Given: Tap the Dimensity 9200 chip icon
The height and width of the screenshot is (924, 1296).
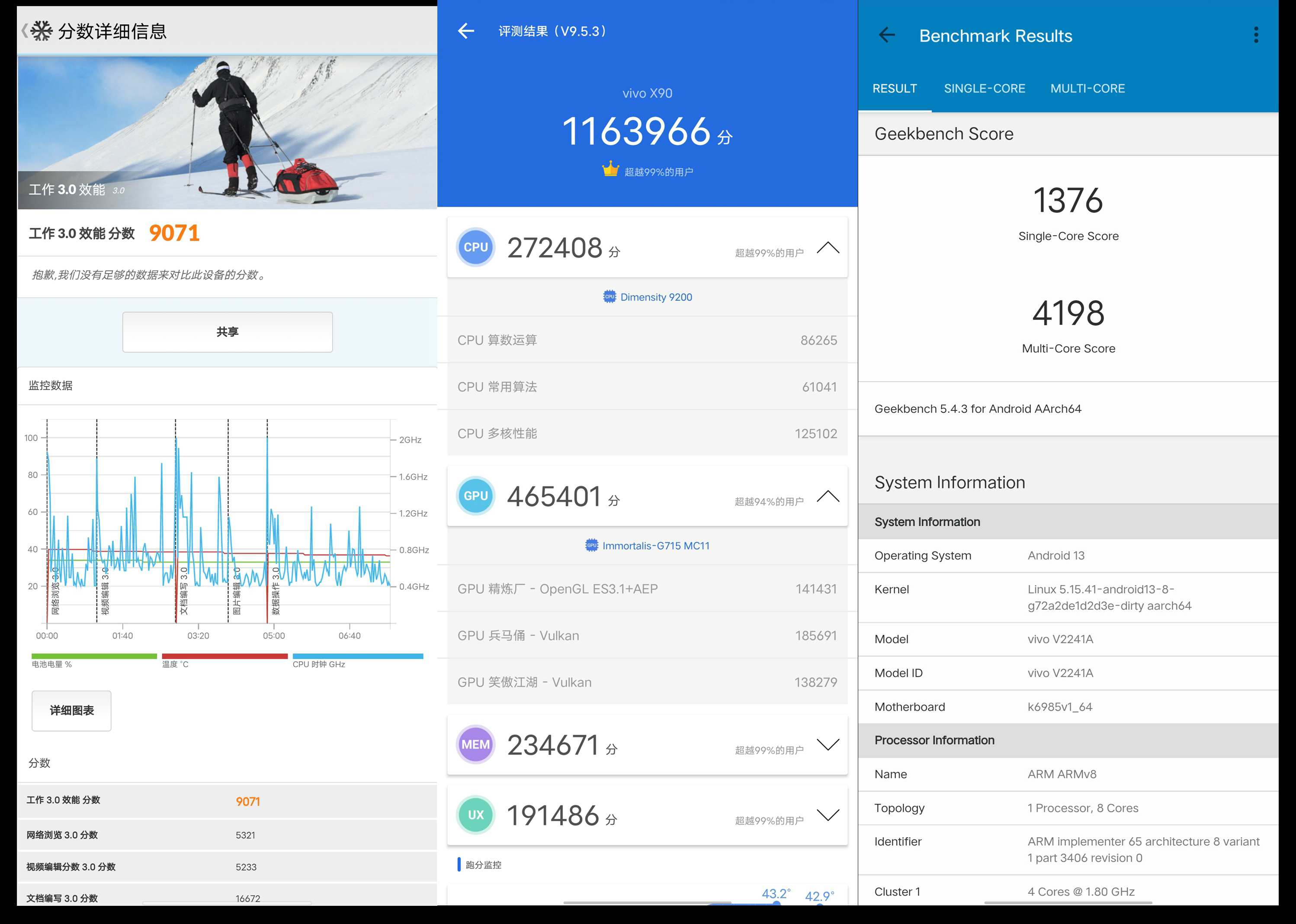Looking at the screenshot, I should pos(610,297).
